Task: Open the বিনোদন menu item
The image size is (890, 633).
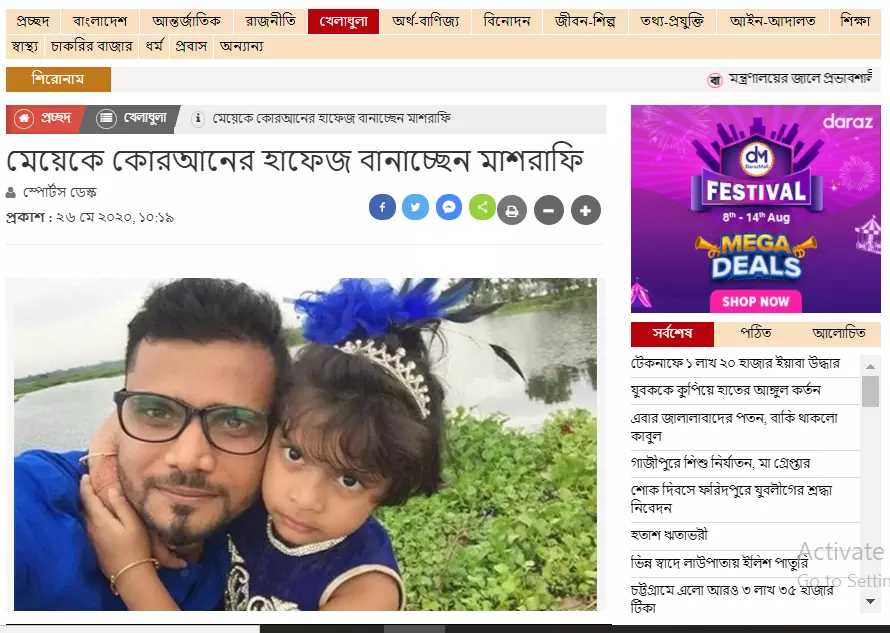Action: tap(507, 22)
